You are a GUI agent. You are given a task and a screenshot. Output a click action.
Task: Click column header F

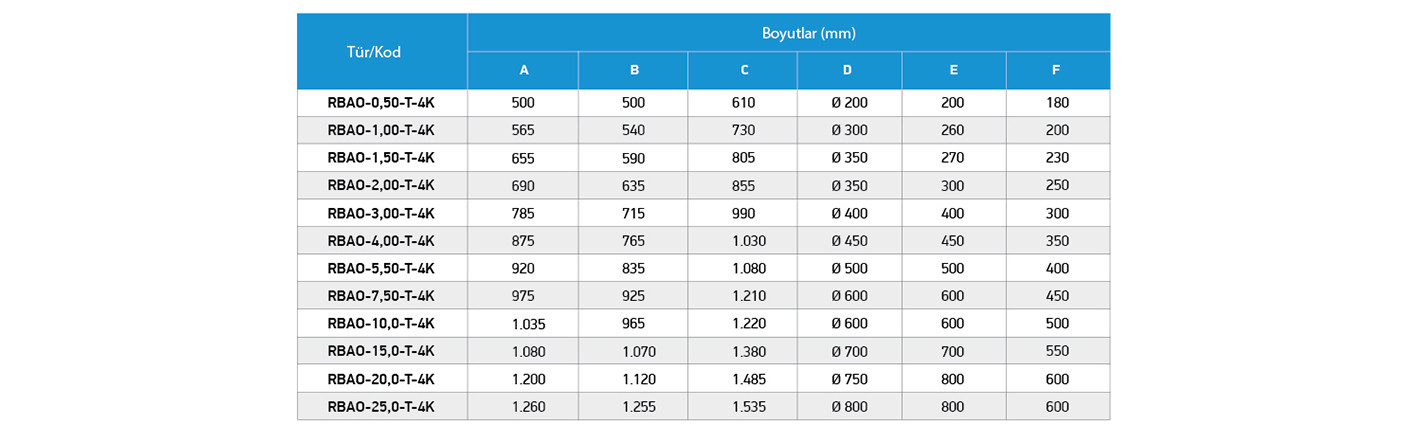pyautogui.click(x=1057, y=70)
